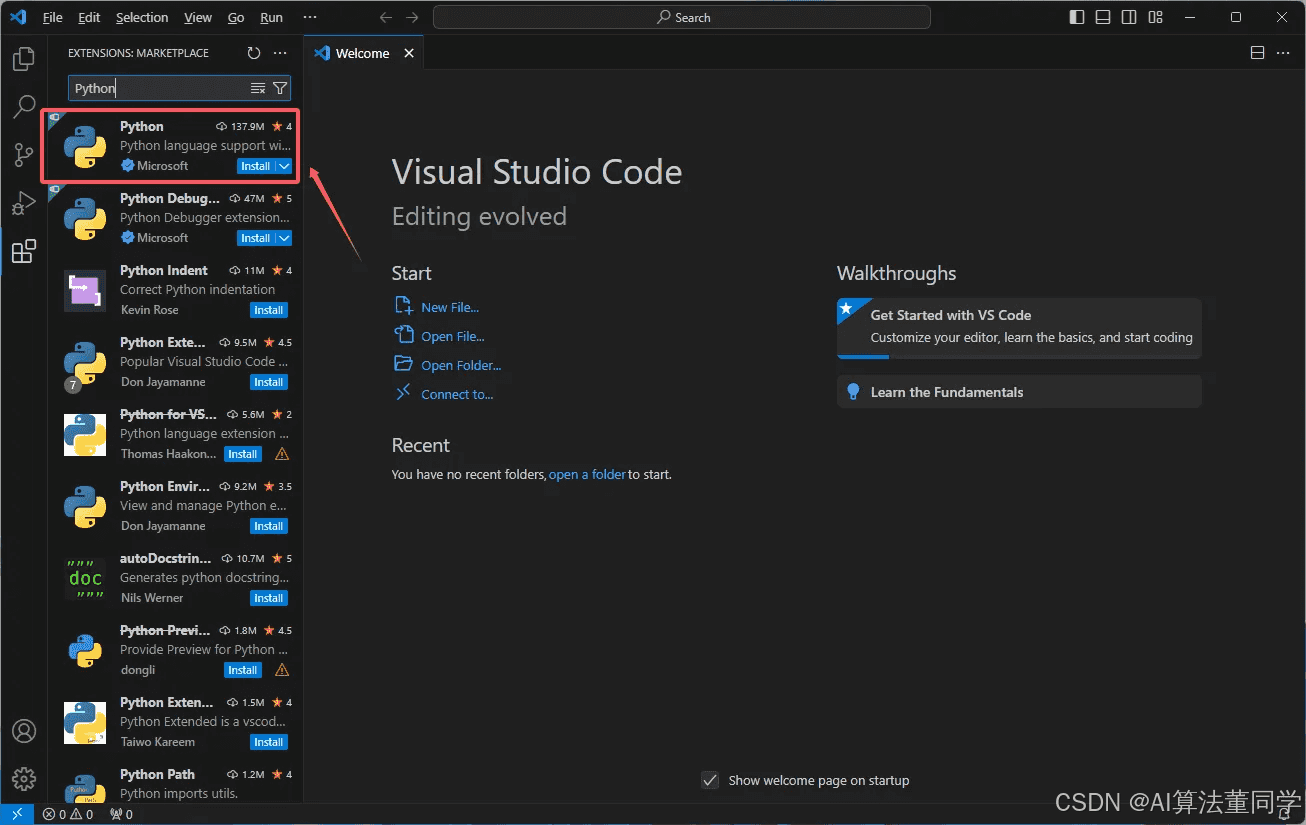Open the warning icon on Python Preview
This screenshot has width=1306, height=825.
282,670
